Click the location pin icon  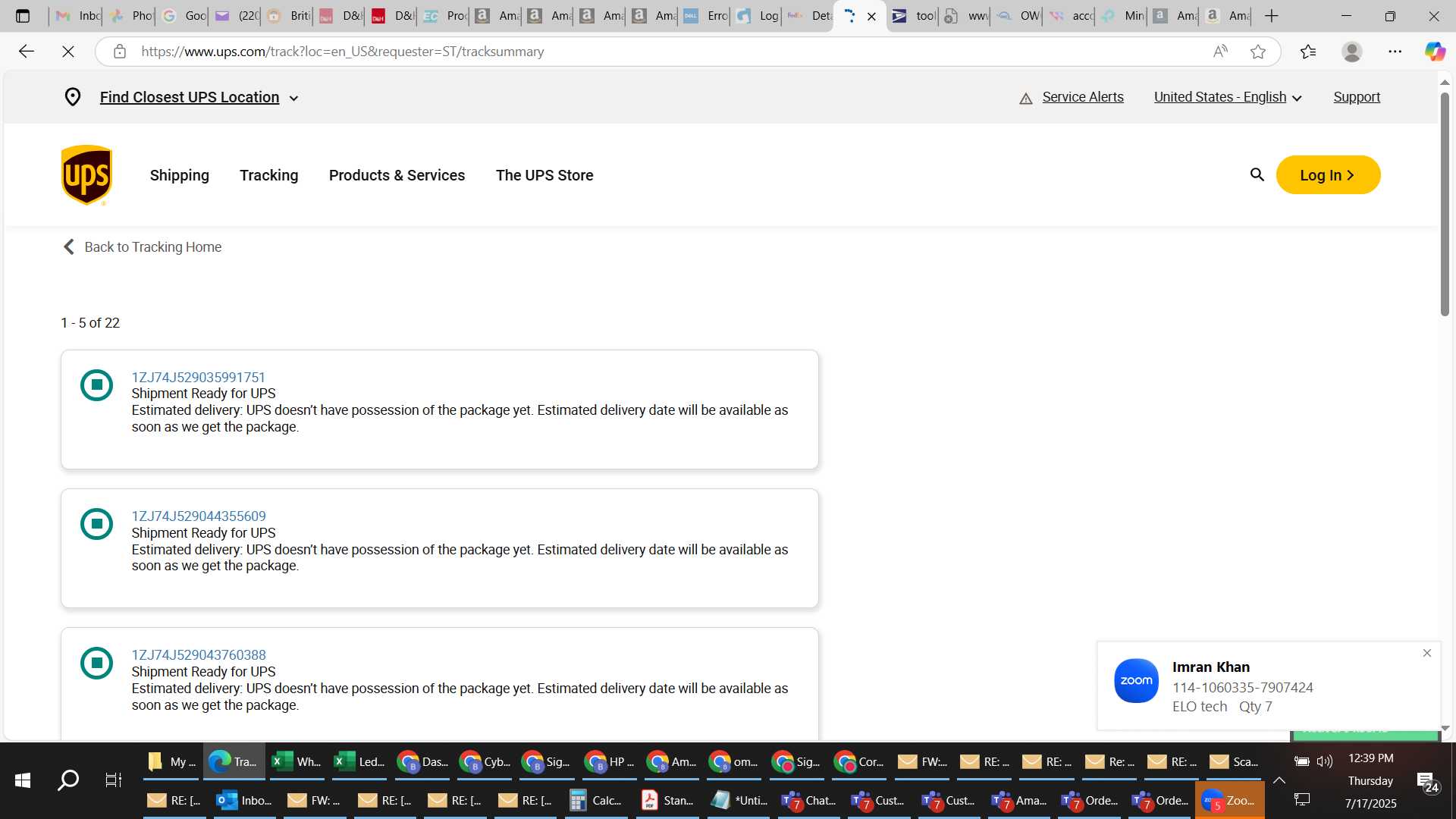pyautogui.click(x=73, y=97)
